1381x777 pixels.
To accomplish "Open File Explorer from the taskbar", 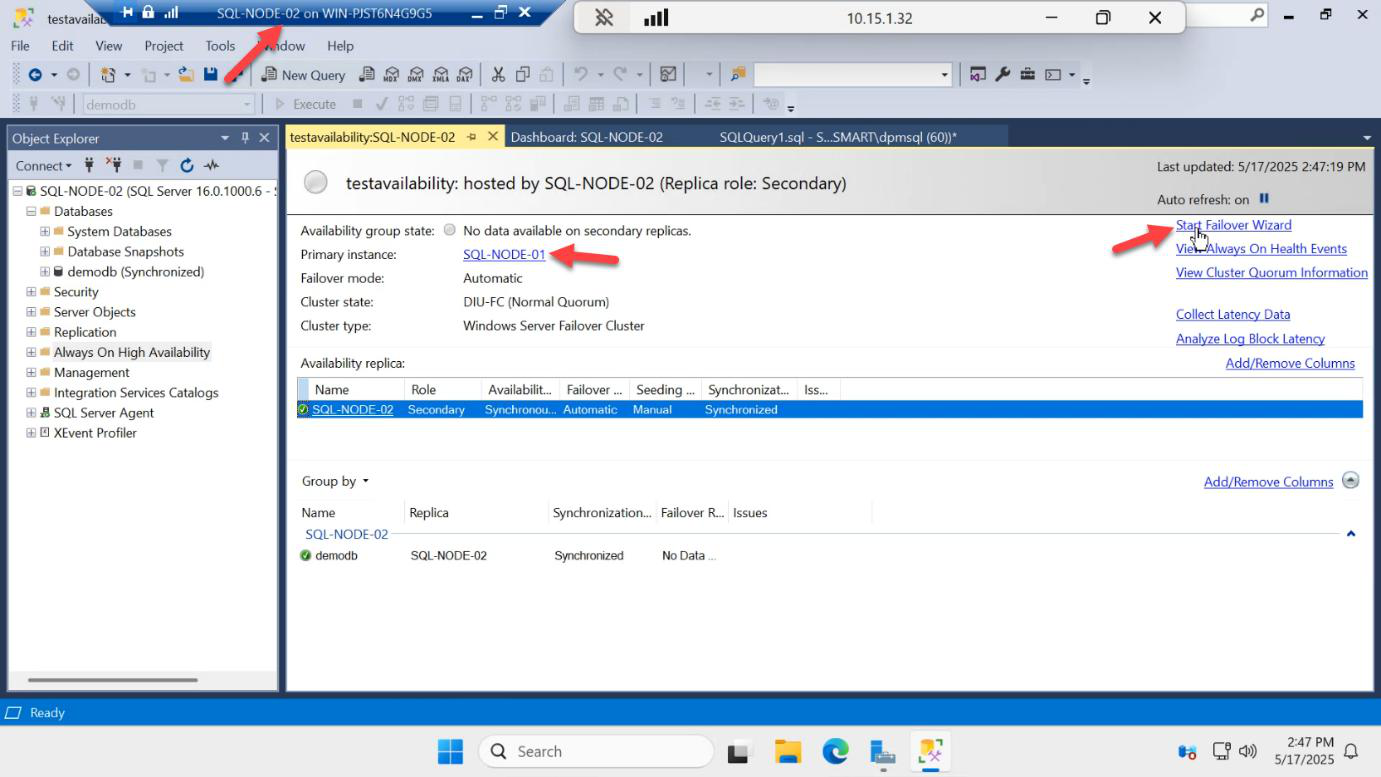I will pyautogui.click(x=788, y=751).
